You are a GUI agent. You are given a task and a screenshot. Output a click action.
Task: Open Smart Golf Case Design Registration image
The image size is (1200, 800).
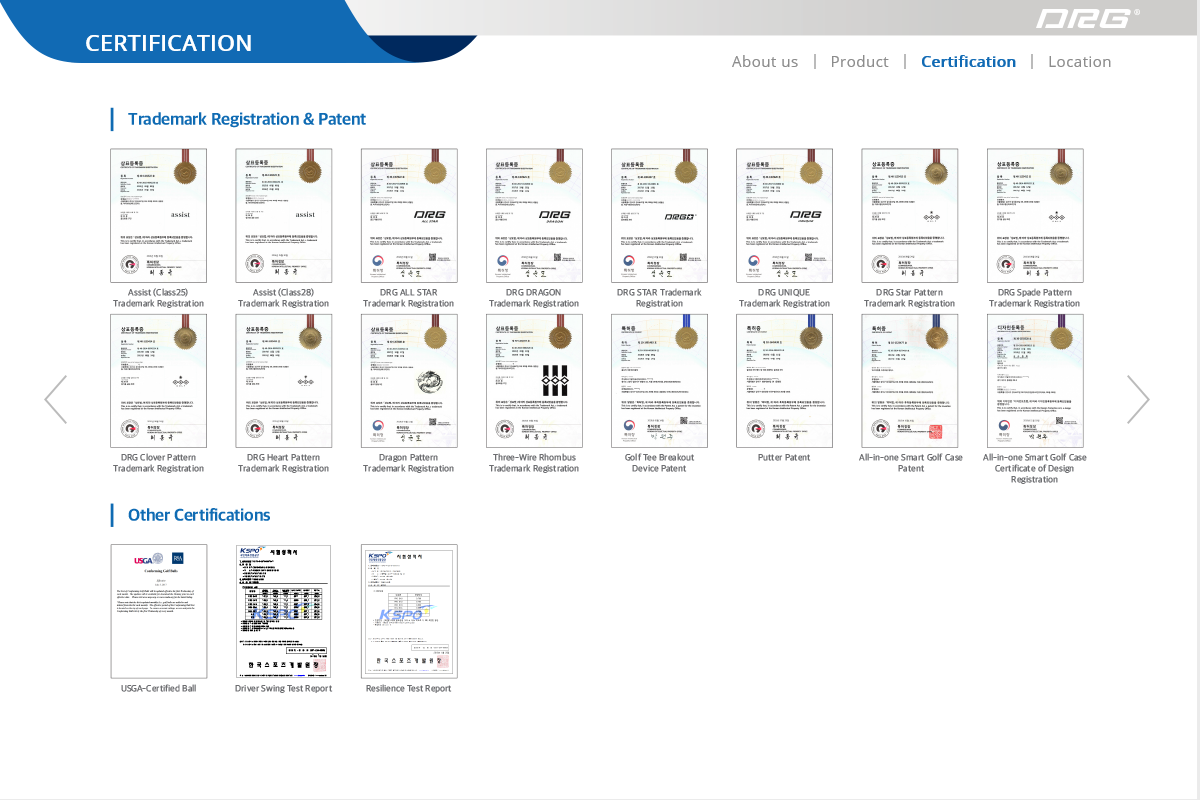(x=1035, y=381)
